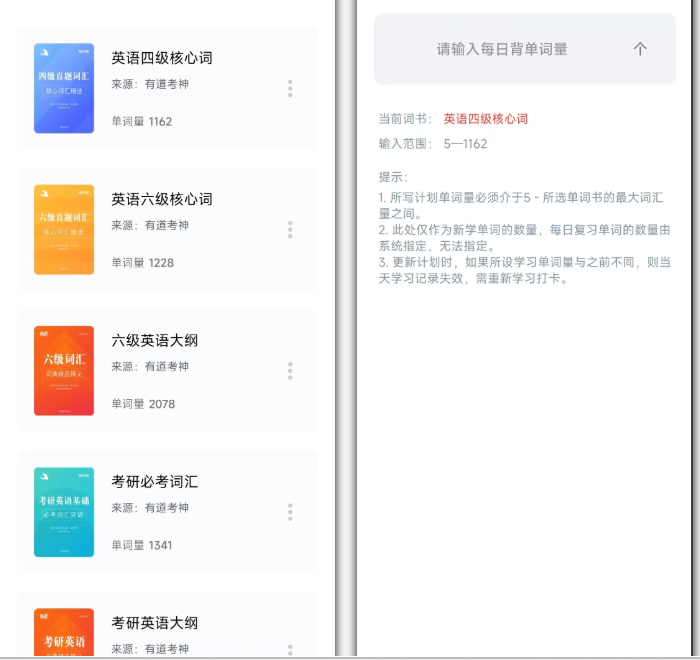Click 单词量 2078 on 六级英语大纲 card
Screen dimensions: 700x660
coord(141,404)
